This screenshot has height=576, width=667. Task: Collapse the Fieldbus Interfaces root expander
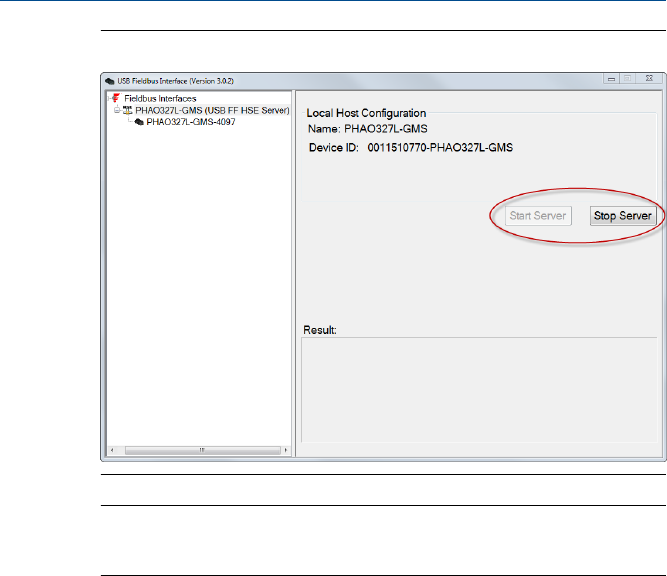[109, 99]
